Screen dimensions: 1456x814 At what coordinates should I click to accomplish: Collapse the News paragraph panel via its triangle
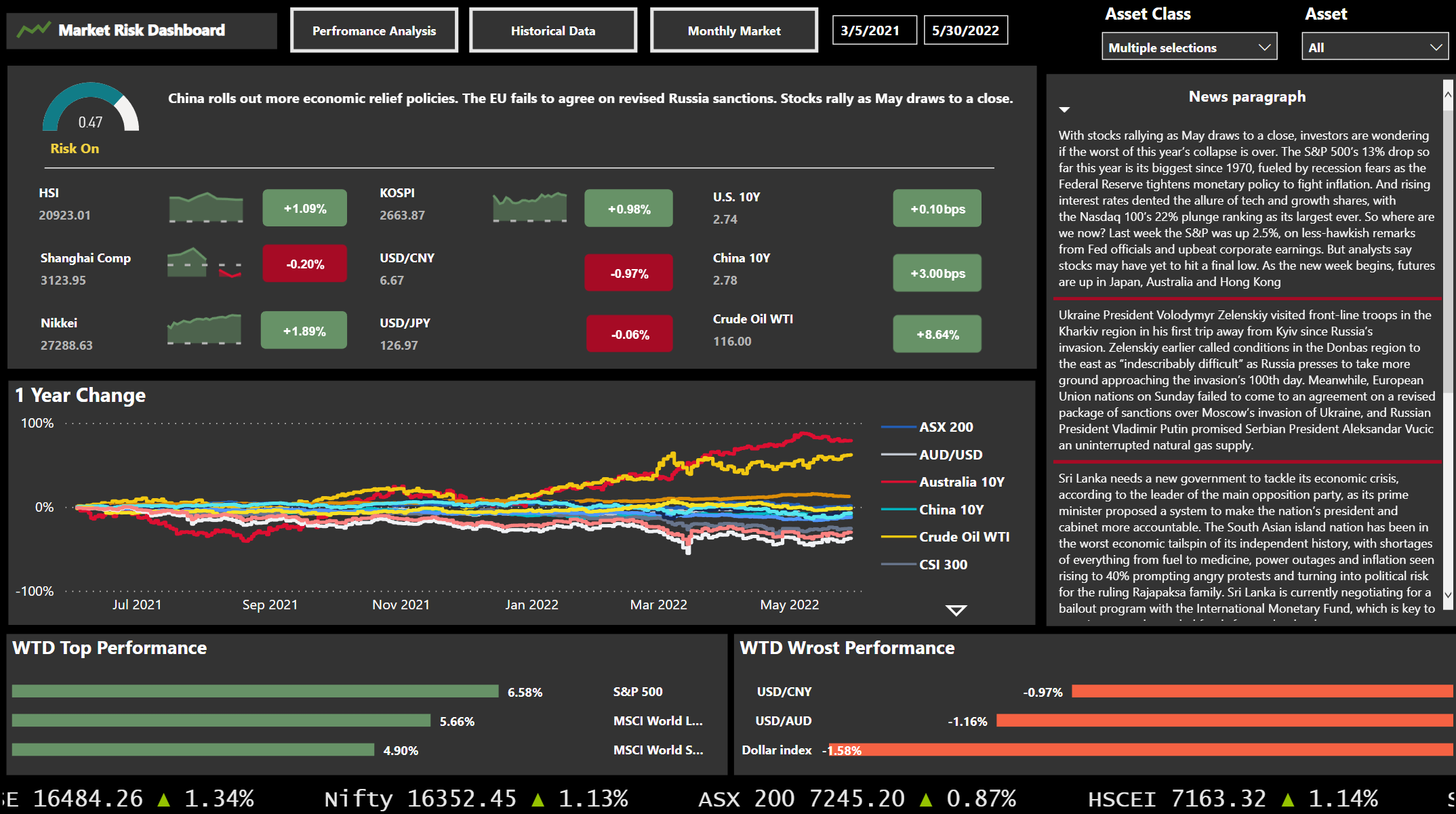pos(1064,109)
